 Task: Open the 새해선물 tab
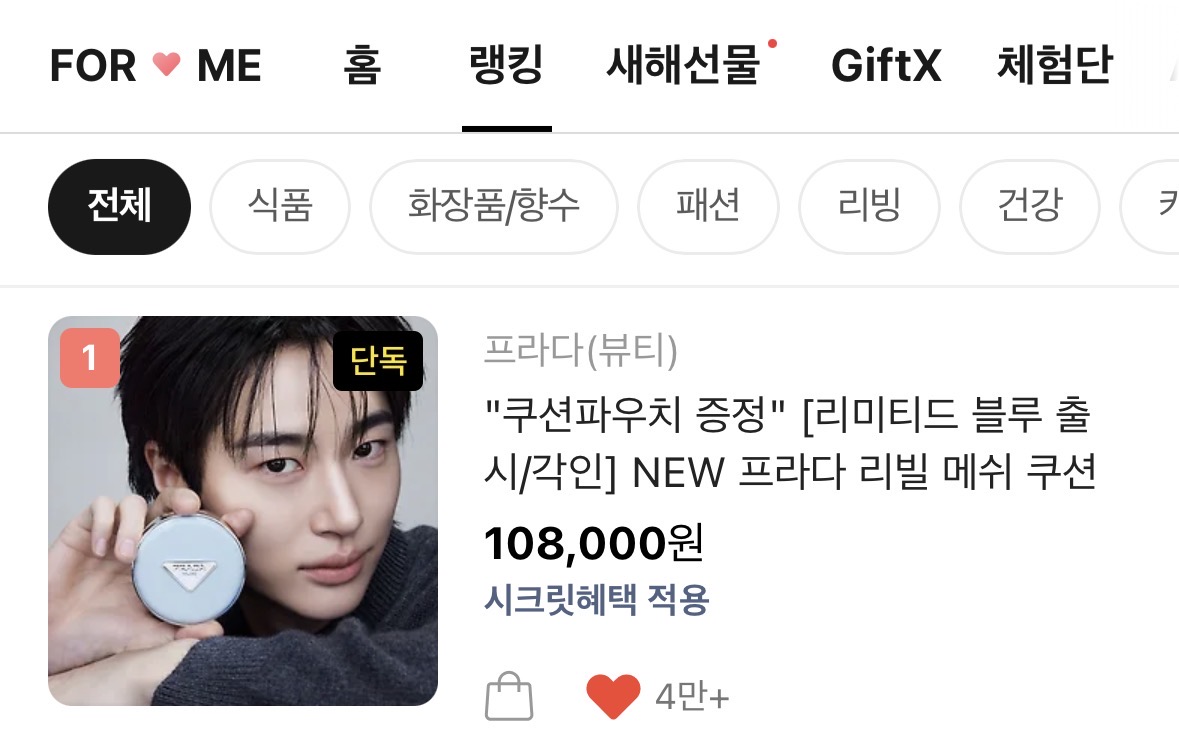[x=683, y=65]
